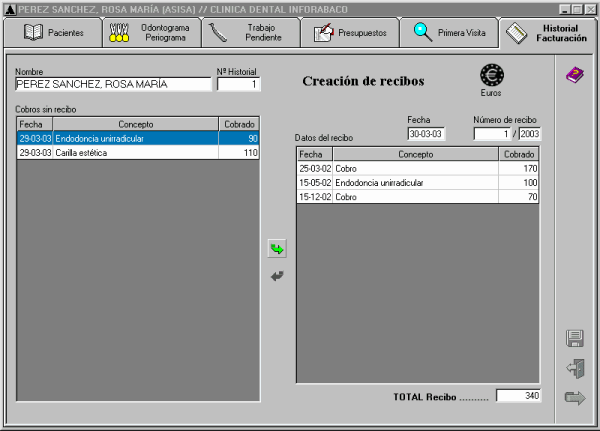This screenshot has width=600, height=431.
Task: Select the Carilla estética row
Action: pyautogui.click(x=138, y=153)
